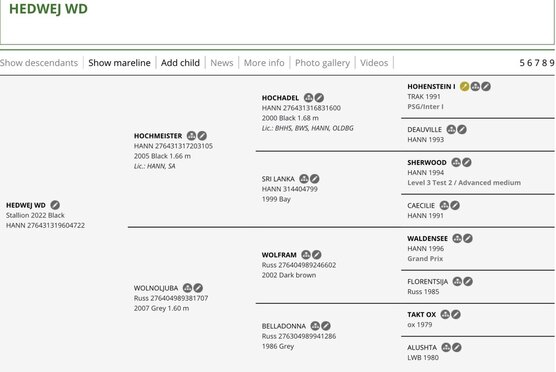Click the edit pencil icon beside SHERWOOD
Viewport: 556px width, 372px height.
tap(467, 162)
